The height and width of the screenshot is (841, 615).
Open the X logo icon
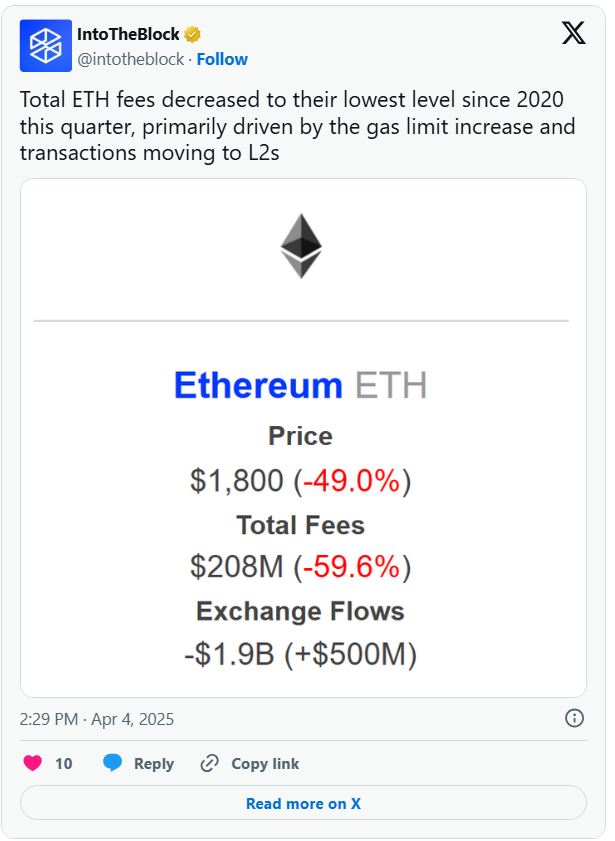point(573,34)
